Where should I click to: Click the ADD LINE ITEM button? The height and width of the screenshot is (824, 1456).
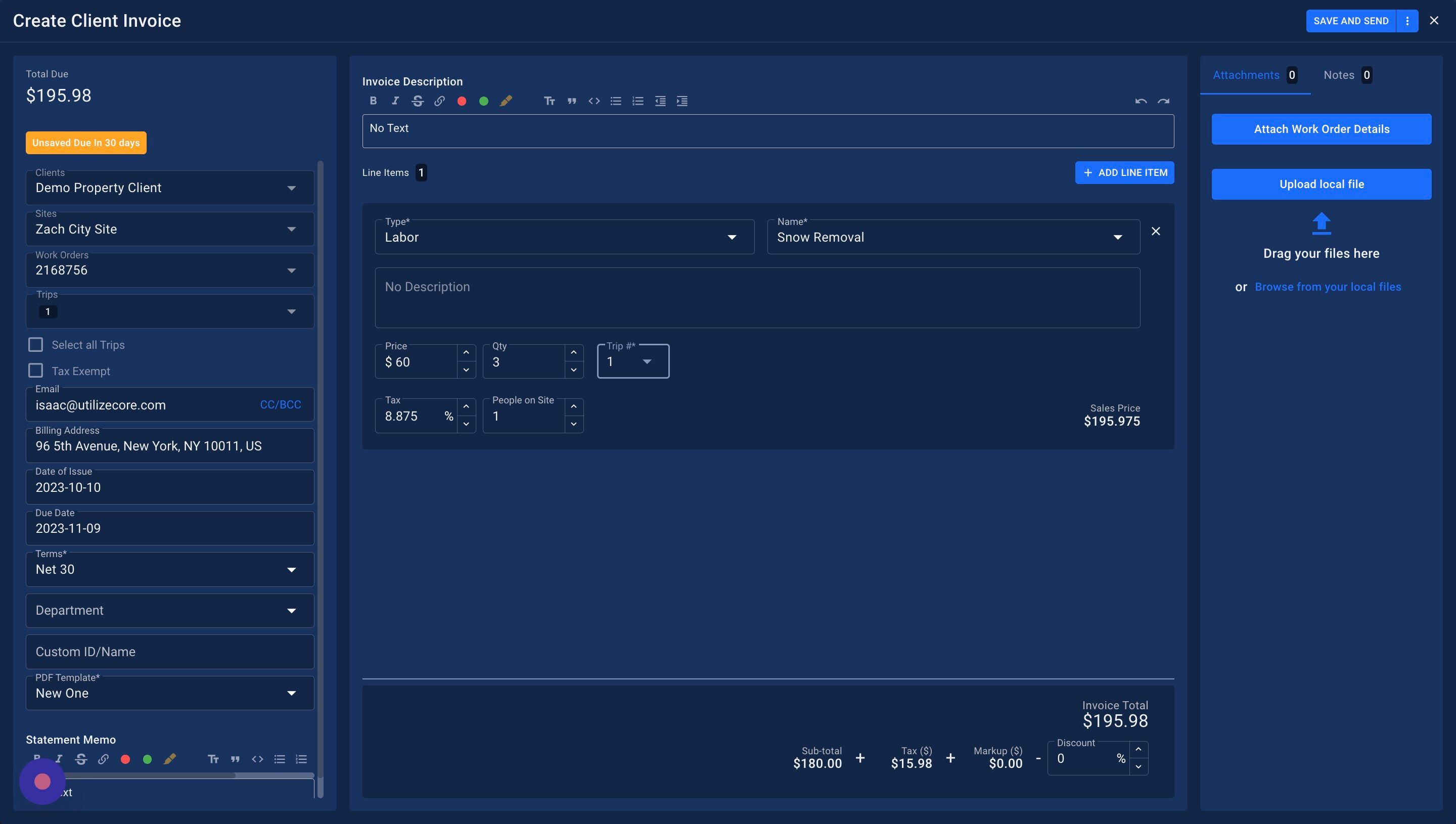1124,172
